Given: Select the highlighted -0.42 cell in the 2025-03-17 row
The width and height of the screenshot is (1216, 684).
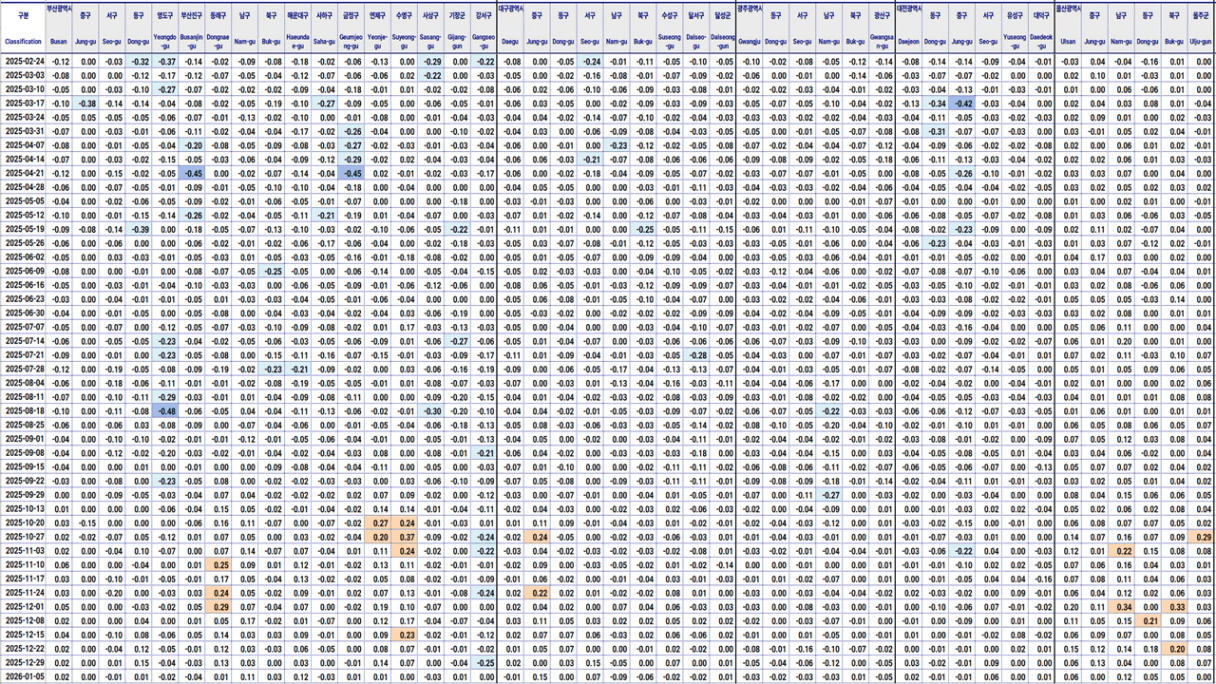Looking at the screenshot, I should coord(963,102).
